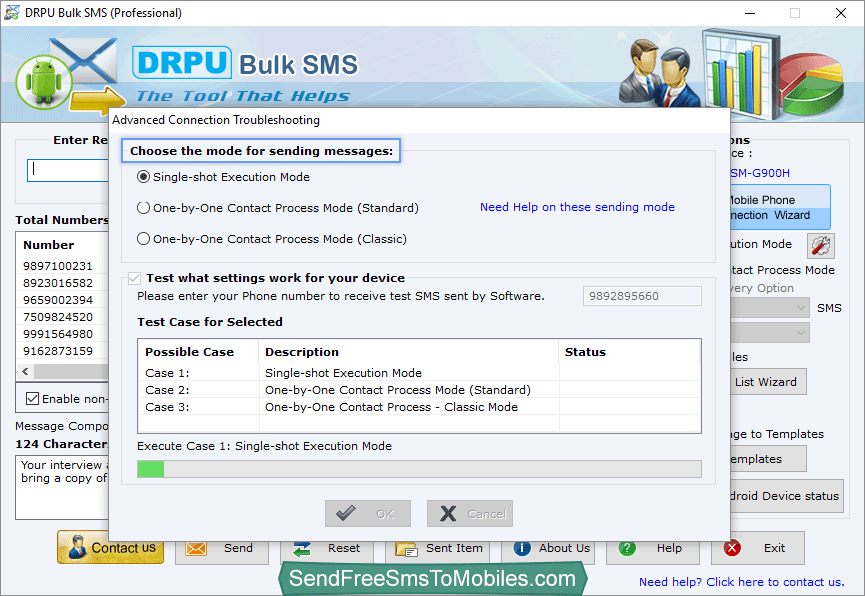
Task: Click the OK button in dialog
Action: tap(368, 514)
